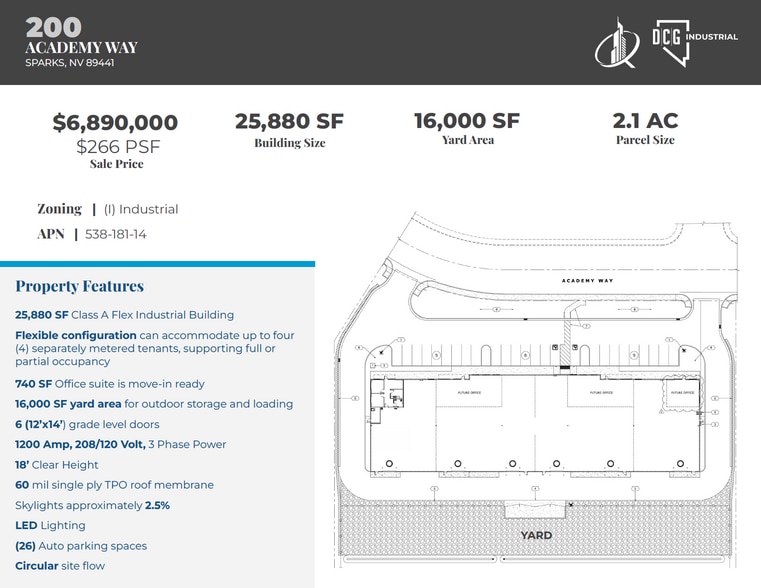The height and width of the screenshot is (588, 761).
Task: Select the (I) Industrial zoning value
Action: point(141,209)
